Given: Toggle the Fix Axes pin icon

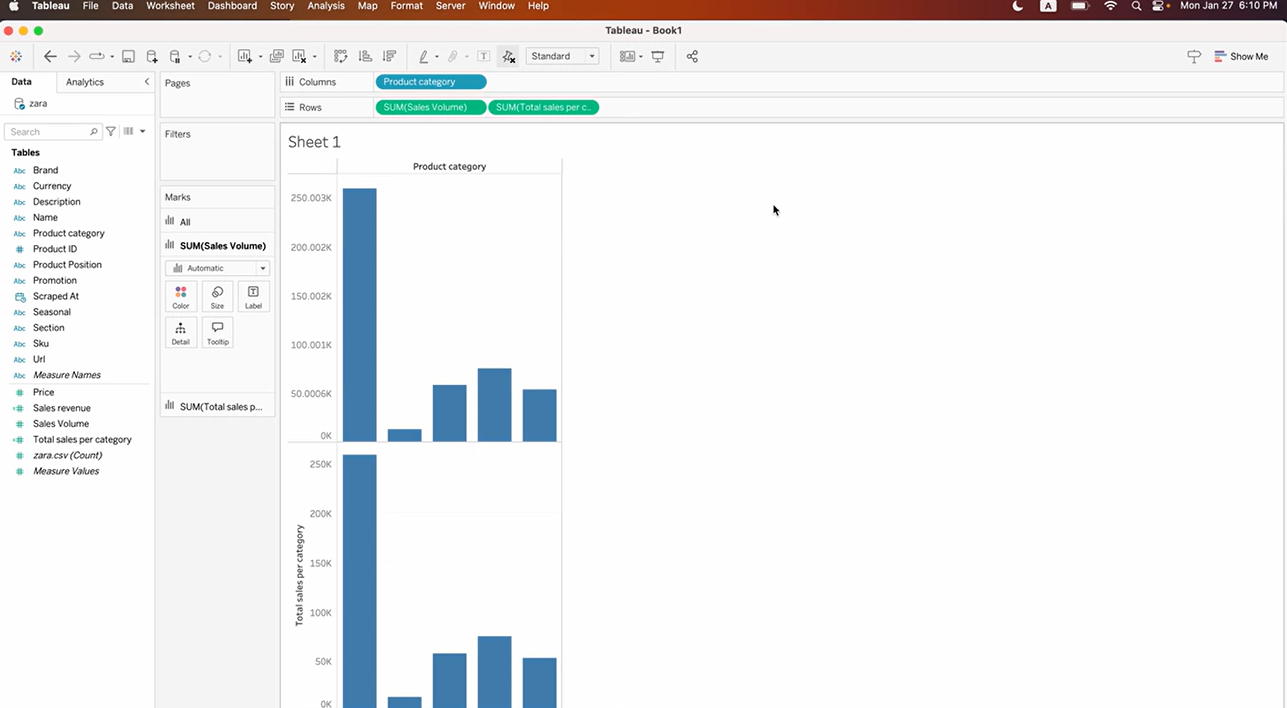Looking at the screenshot, I should [508, 57].
